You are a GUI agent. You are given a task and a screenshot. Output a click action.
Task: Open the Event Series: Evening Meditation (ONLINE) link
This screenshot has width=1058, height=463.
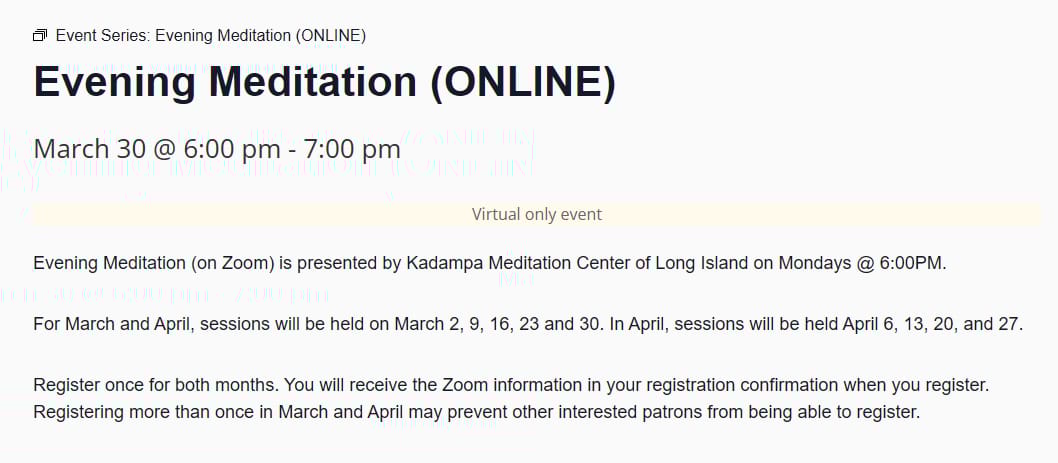click(211, 36)
